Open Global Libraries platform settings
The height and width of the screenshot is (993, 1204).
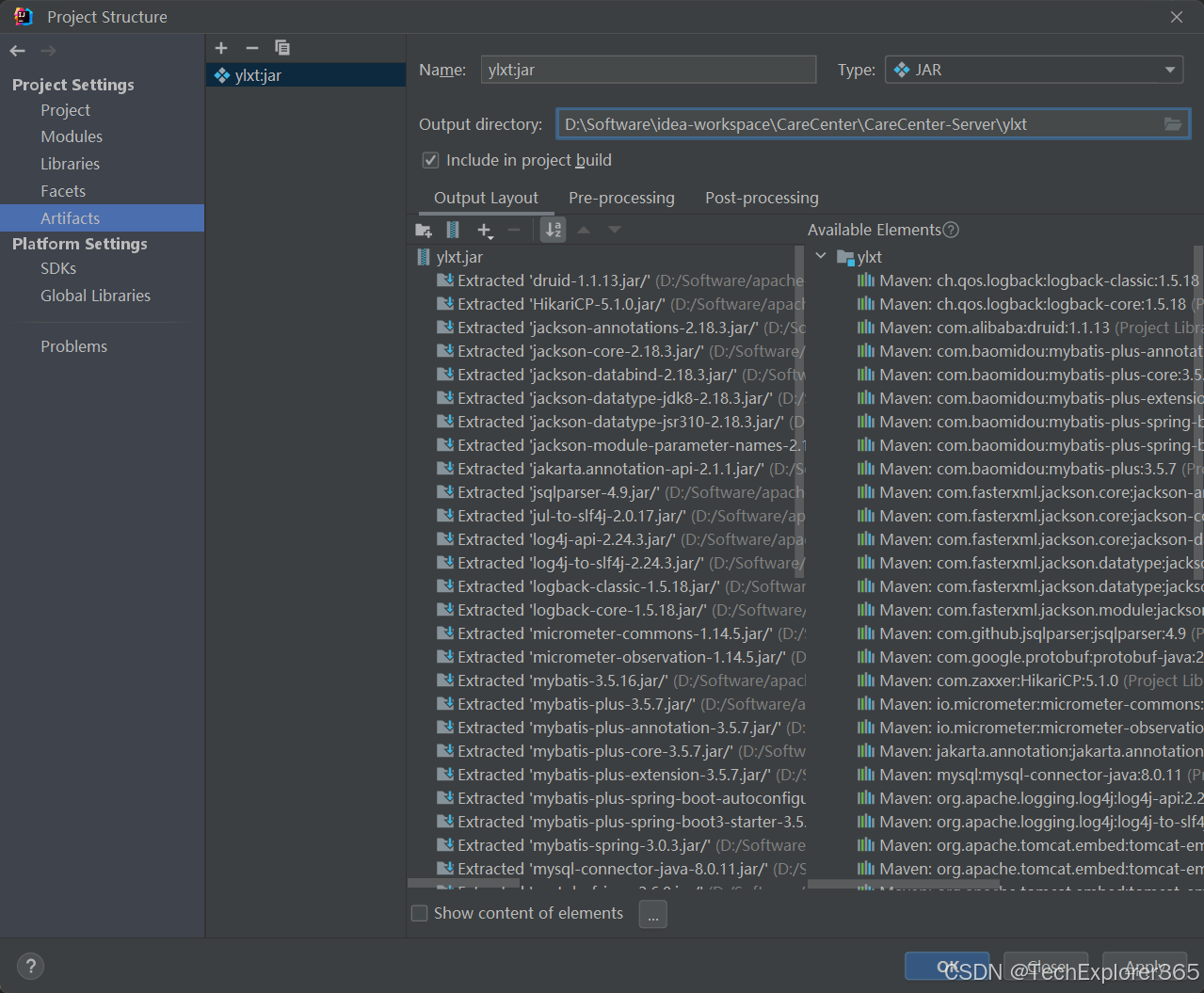pyautogui.click(x=95, y=296)
